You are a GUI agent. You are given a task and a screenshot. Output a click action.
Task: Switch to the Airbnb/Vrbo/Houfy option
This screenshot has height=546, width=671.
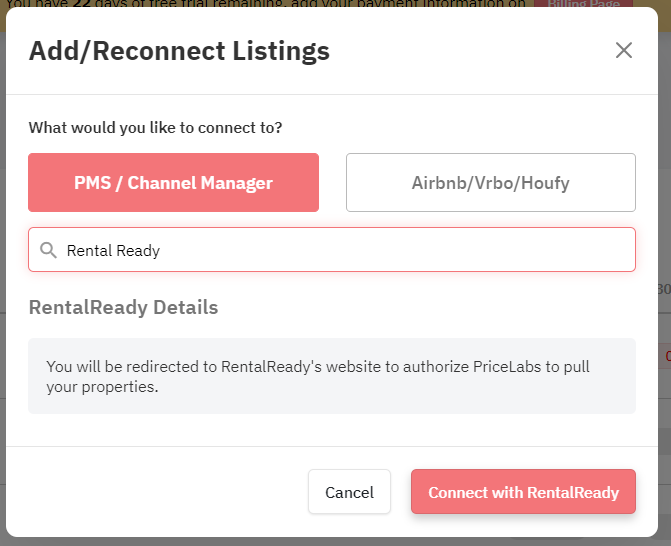pyautogui.click(x=490, y=183)
